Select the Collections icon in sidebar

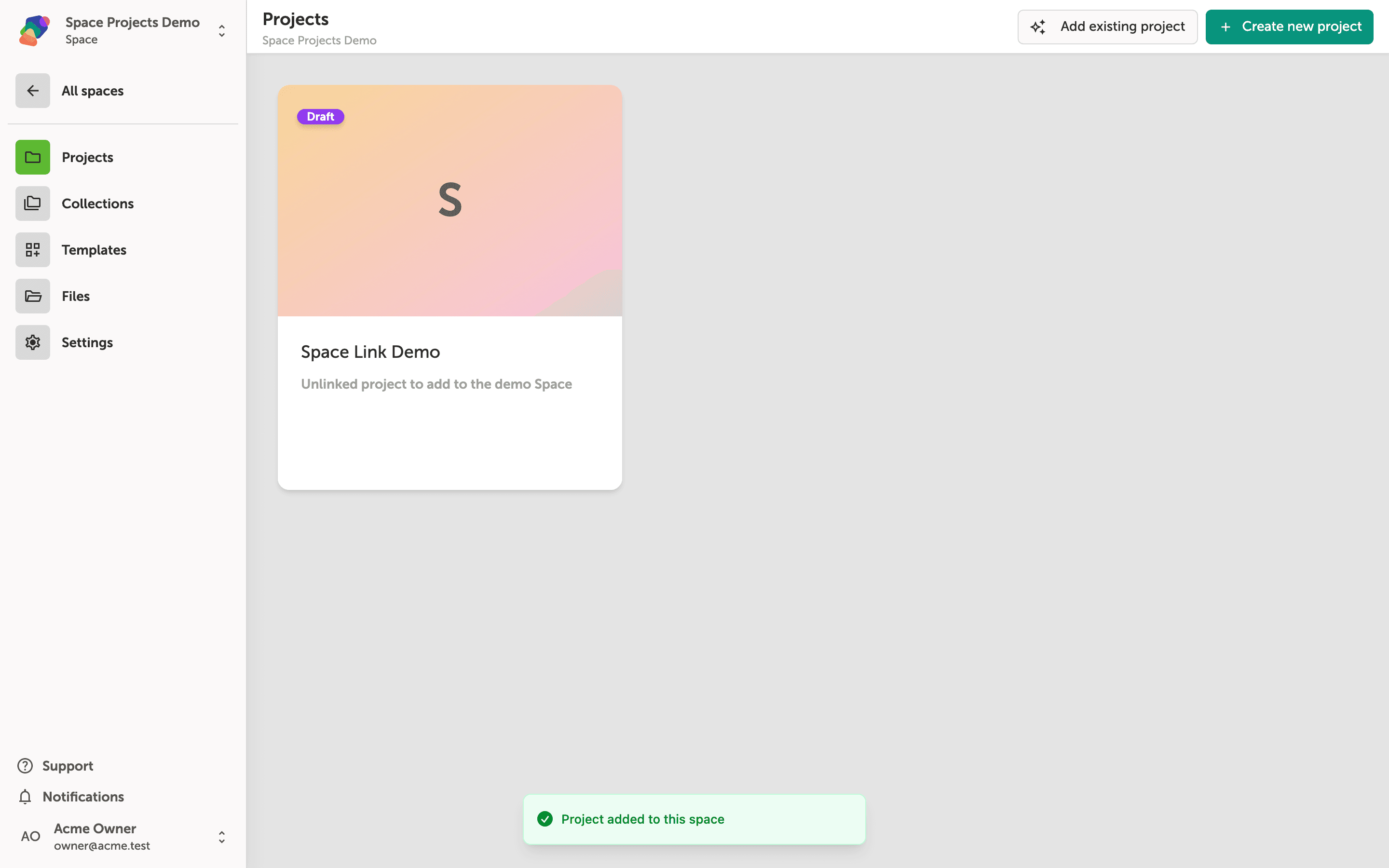point(33,203)
